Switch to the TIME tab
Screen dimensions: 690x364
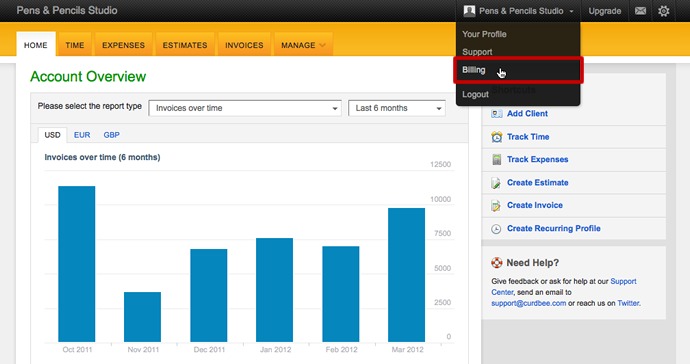click(x=75, y=45)
